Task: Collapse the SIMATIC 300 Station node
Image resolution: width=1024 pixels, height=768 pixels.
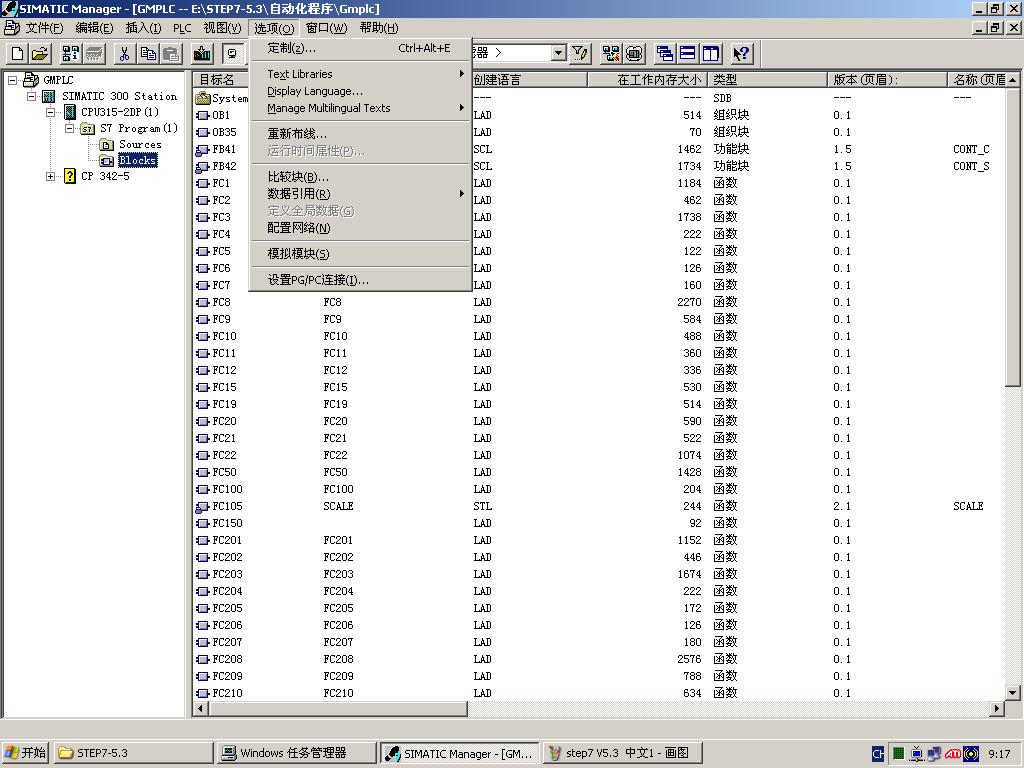Action: coord(31,97)
